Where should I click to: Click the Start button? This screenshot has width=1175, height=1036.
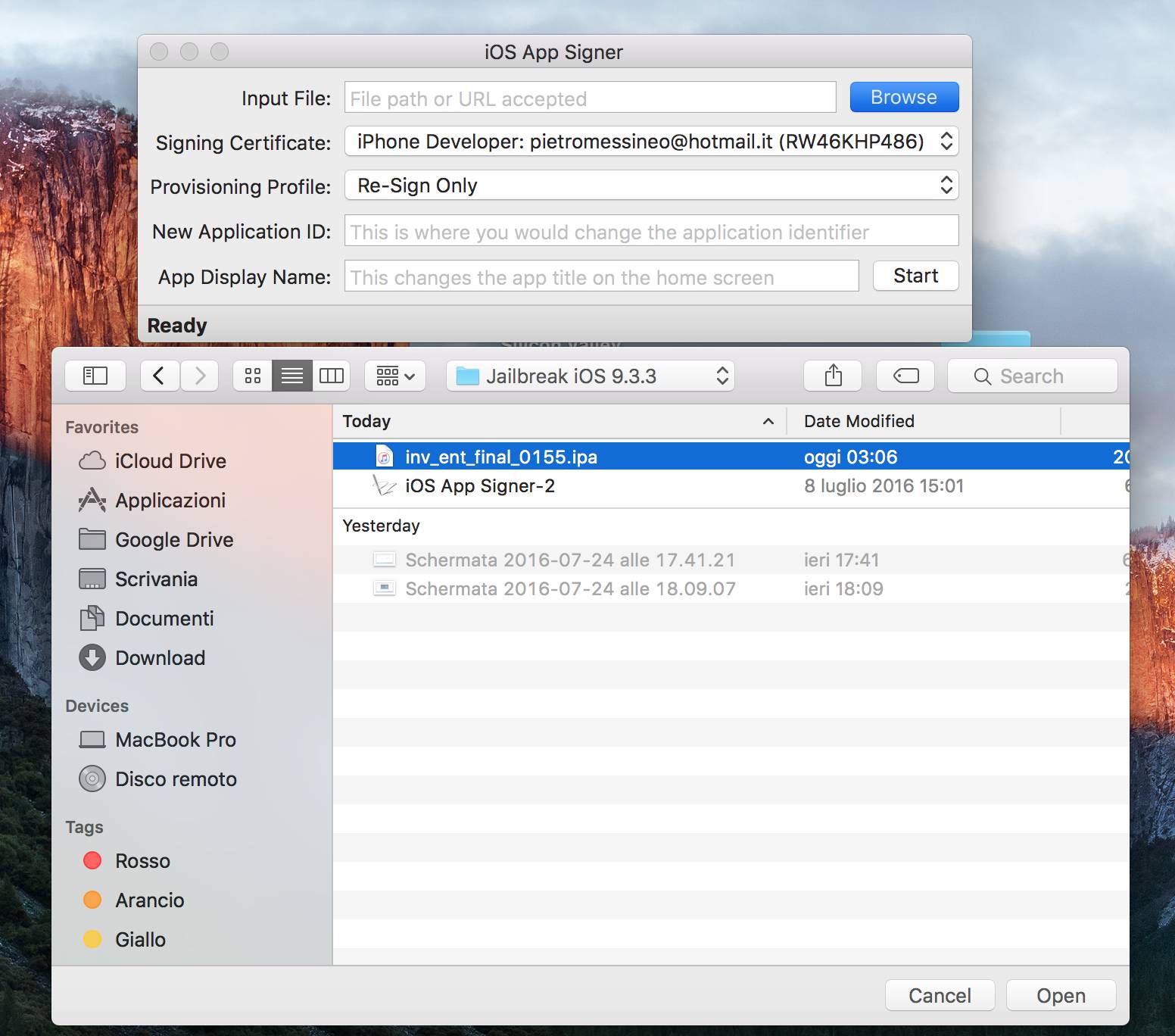[x=915, y=276]
